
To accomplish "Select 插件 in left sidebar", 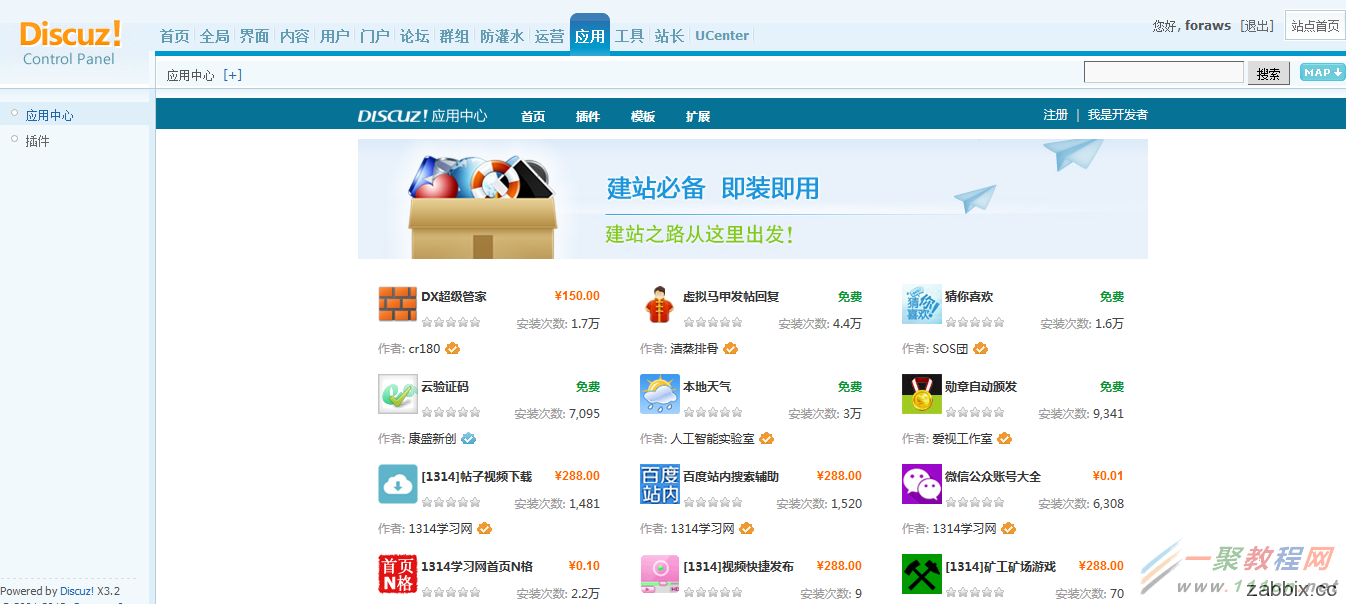I will tap(38, 141).
